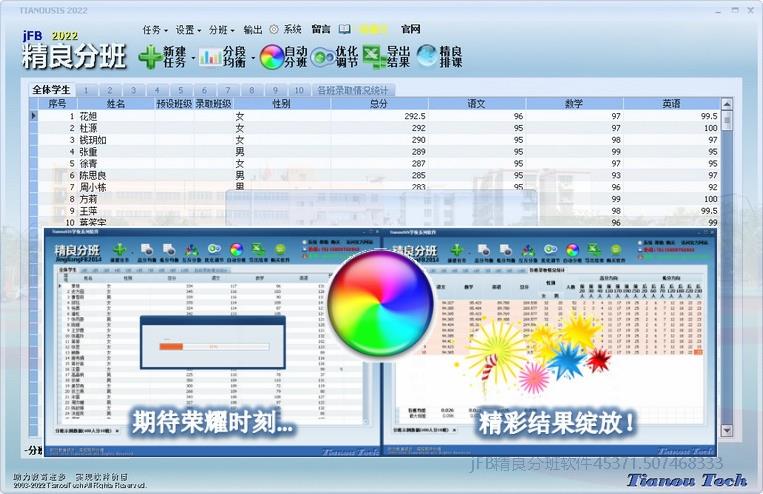Viewport: 763px width, 494px height.
Task: Switch to class tab 2
Action: pyautogui.click(x=110, y=90)
